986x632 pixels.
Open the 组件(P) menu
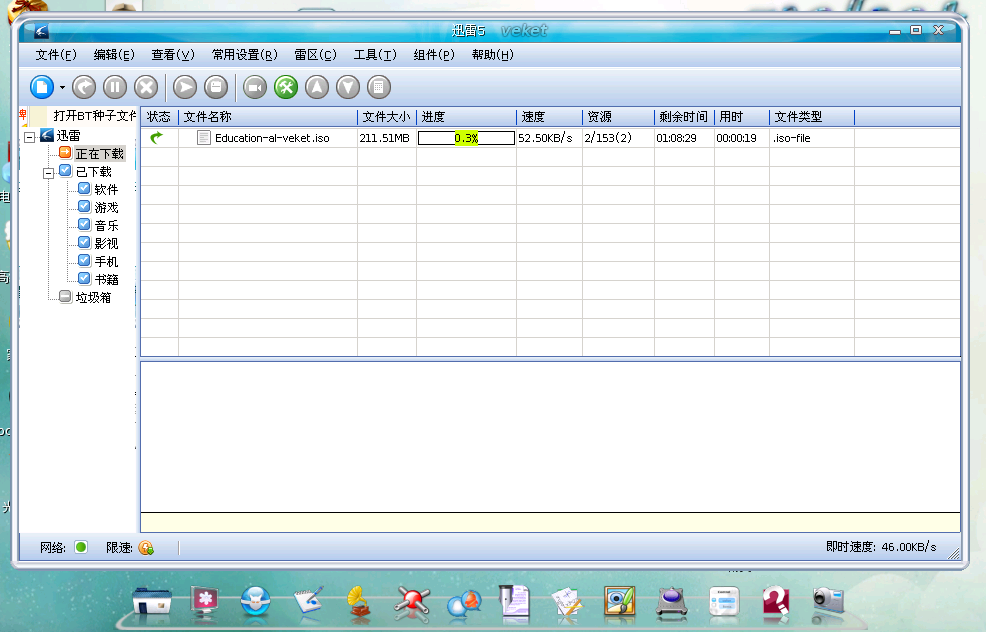434,55
